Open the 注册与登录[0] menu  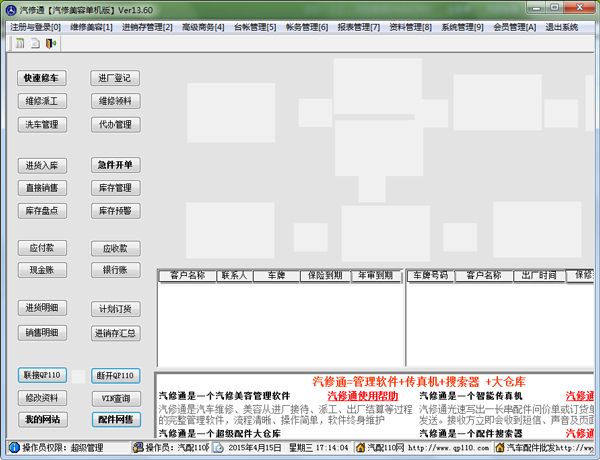pyautogui.click(x=36, y=27)
